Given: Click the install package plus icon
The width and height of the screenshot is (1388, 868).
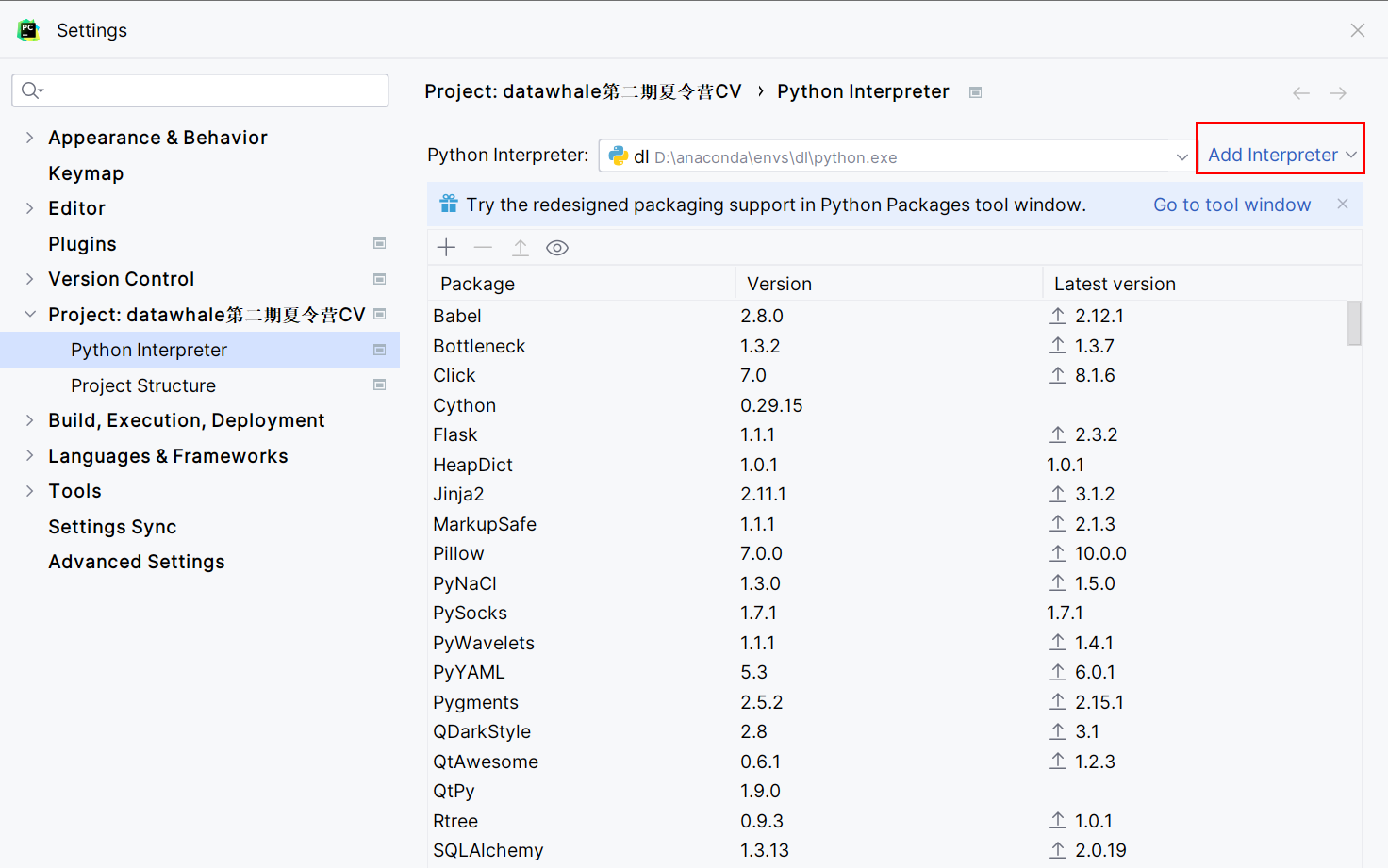Looking at the screenshot, I should click(x=447, y=248).
